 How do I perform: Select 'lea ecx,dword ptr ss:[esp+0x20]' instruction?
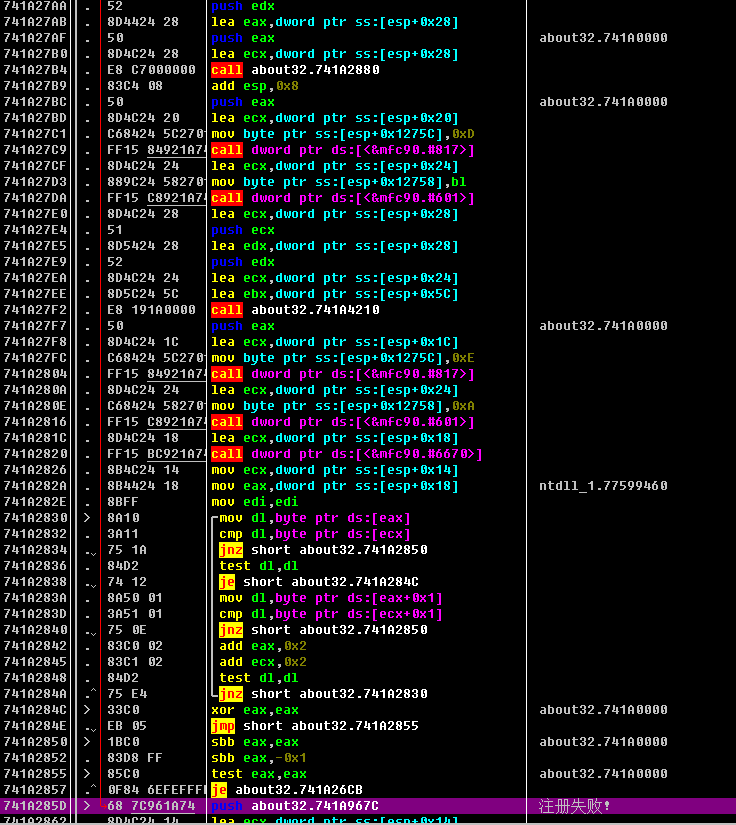click(x=335, y=118)
